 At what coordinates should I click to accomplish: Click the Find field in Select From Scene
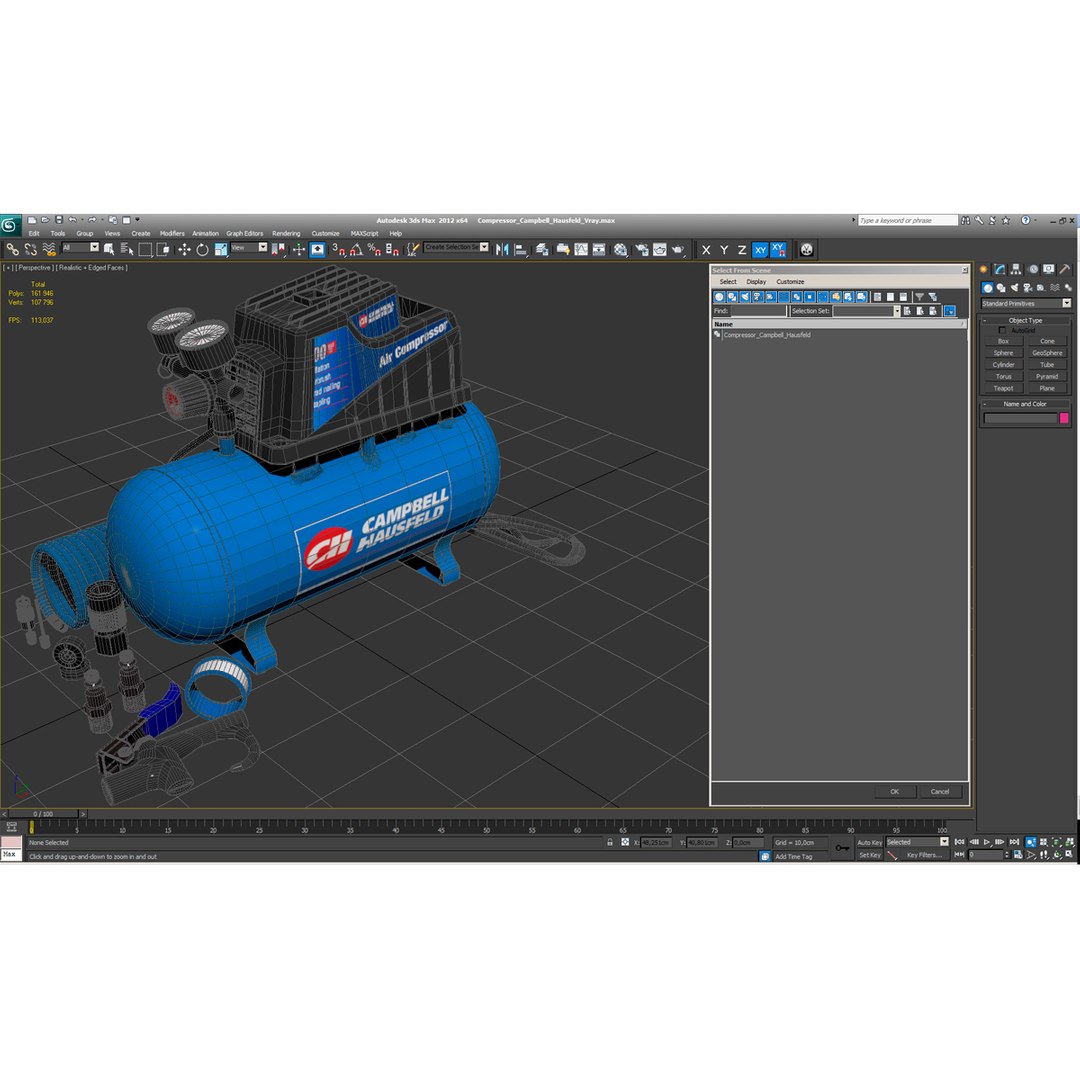(x=758, y=311)
